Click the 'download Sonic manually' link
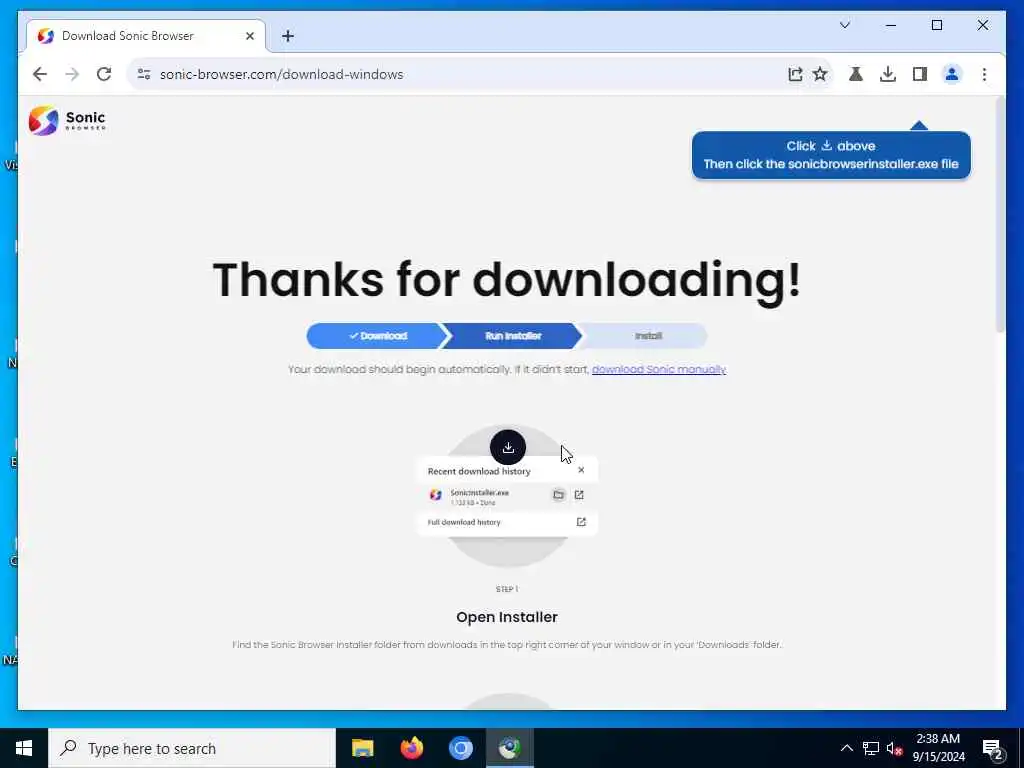1024x768 pixels. pos(658,370)
